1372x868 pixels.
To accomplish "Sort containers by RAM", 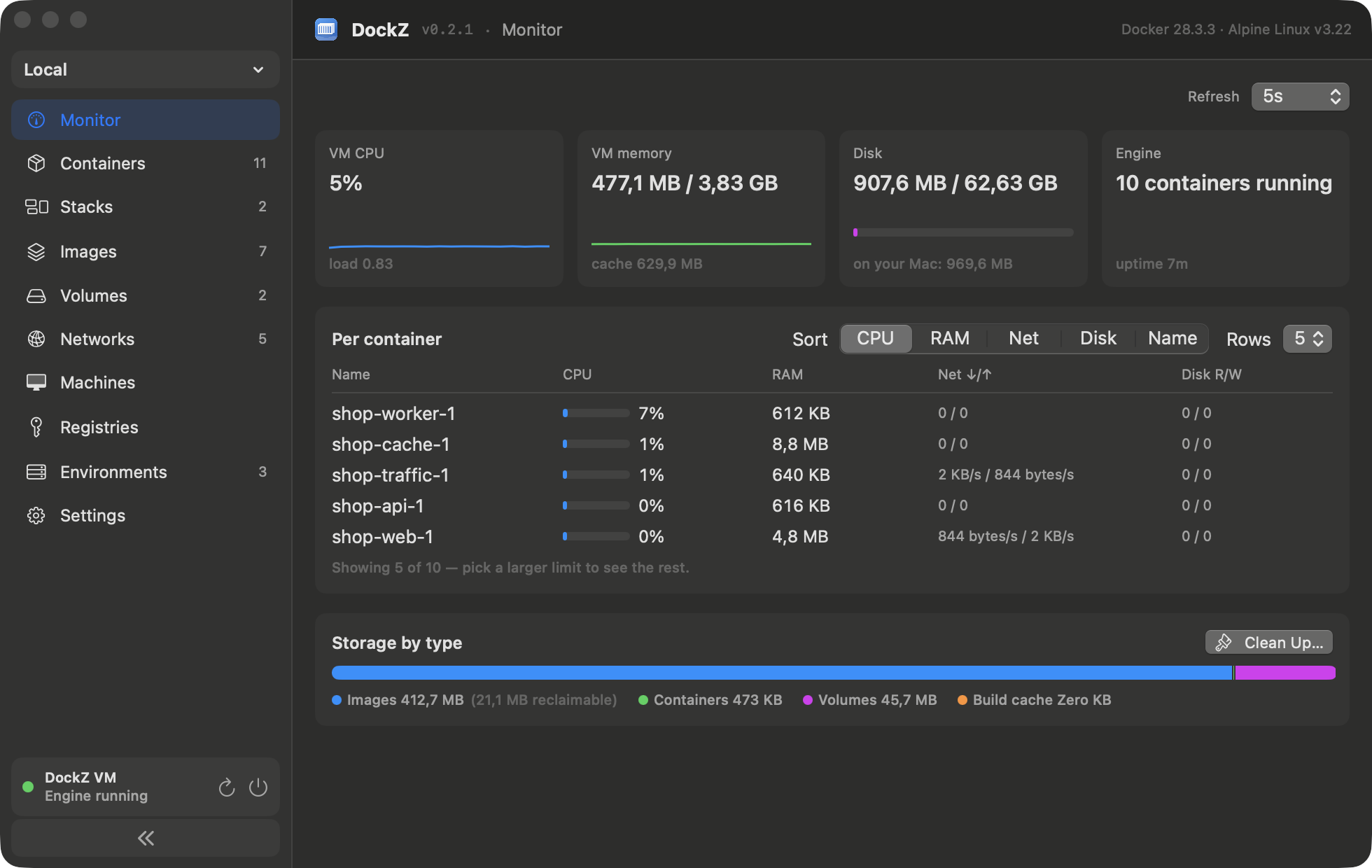I will (x=950, y=338).
